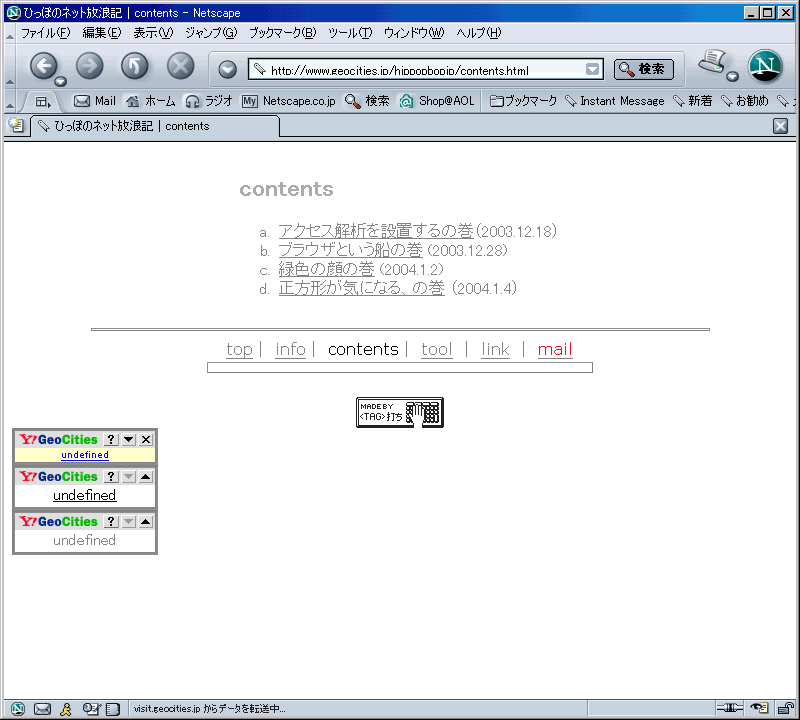Open the ファイル(F) menu
The width and height of the screenshot is (800, 720).
45,33
